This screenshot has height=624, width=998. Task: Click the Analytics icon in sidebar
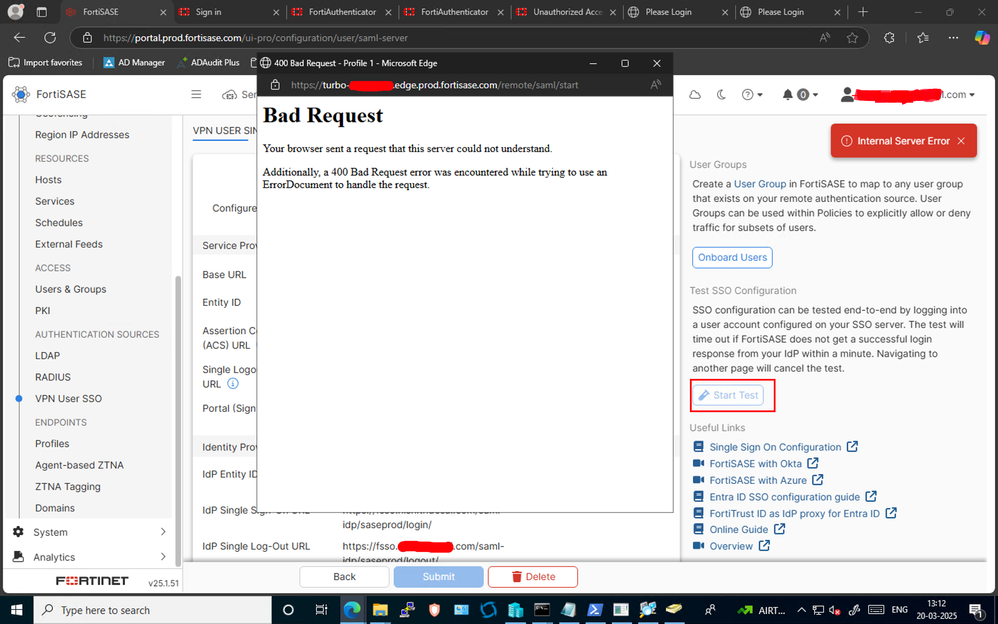[x=18, y=557]
